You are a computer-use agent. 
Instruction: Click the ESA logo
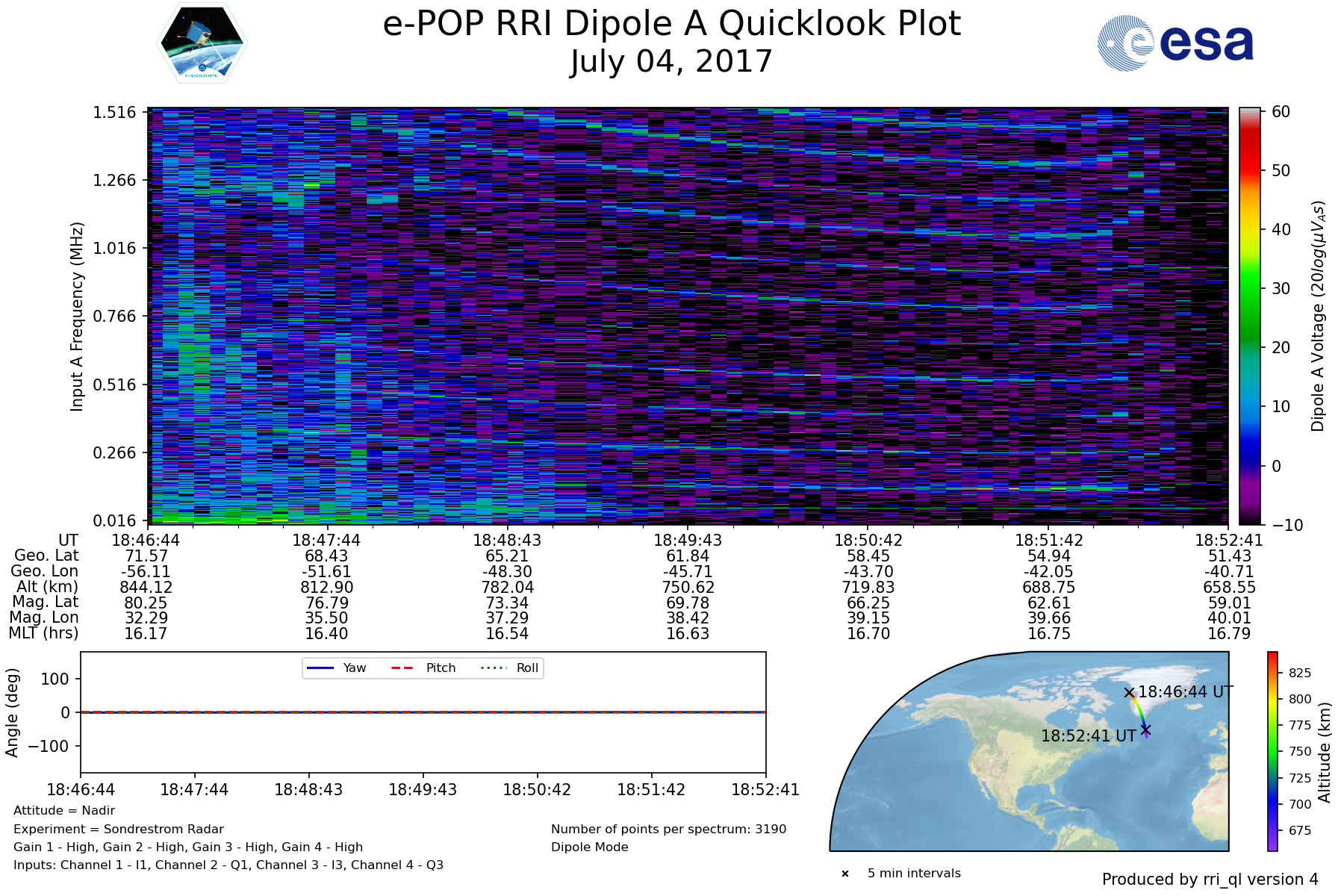pyautogui.click(x=1175, y=43)
